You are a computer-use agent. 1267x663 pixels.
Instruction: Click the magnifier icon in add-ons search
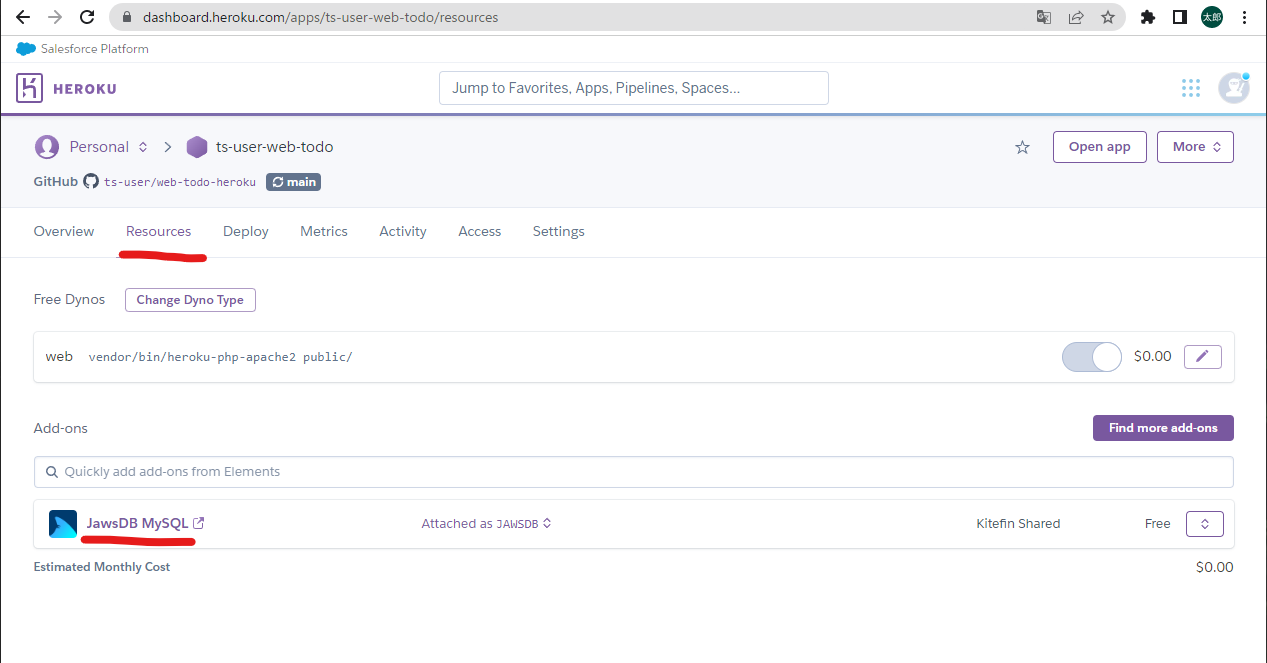[x=51, y=472]
